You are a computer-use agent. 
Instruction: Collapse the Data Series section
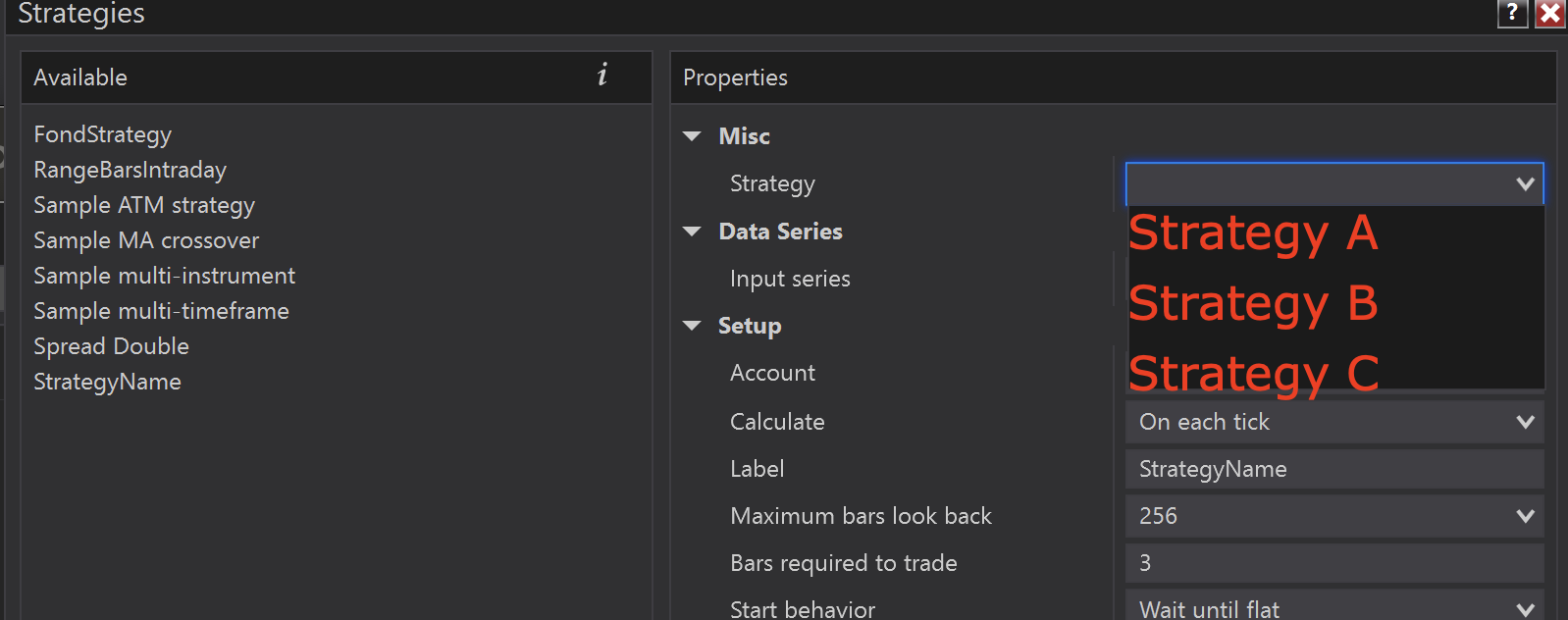point(693,232)
